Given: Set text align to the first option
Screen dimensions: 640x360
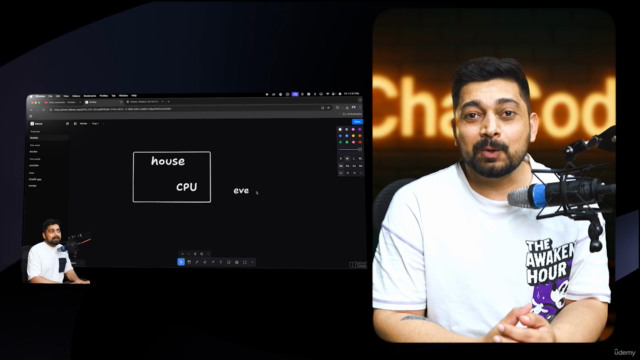Looking at the screenshot, I should pyautogui.click(x=341, y=173).
